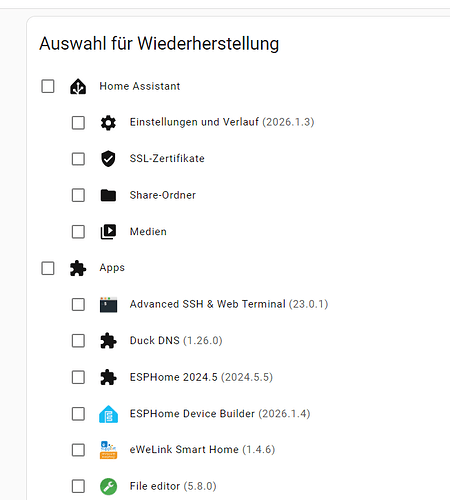Check the Medien checkbox
Viewport: 450px width, 500px height.
click(x=78, y=232)
